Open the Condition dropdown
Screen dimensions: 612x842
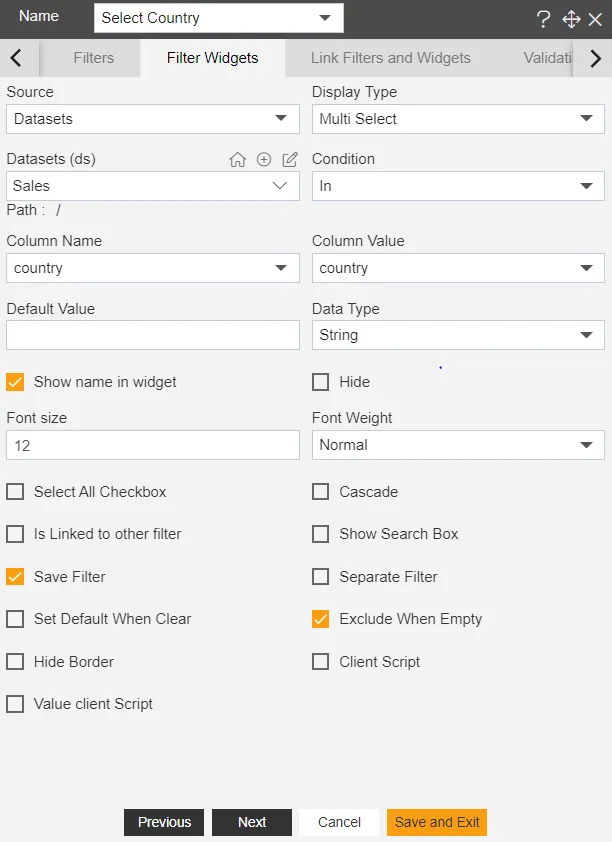[x=458, y=186]
